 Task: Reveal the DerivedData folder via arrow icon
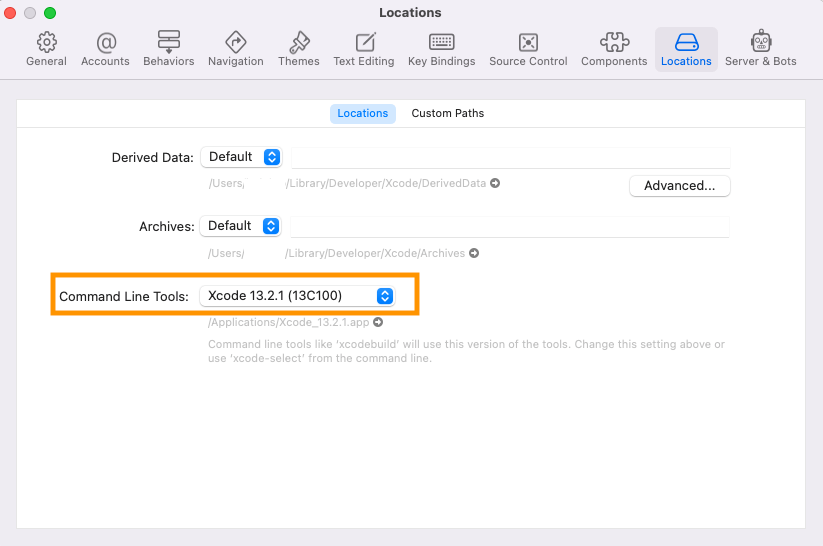495,183
